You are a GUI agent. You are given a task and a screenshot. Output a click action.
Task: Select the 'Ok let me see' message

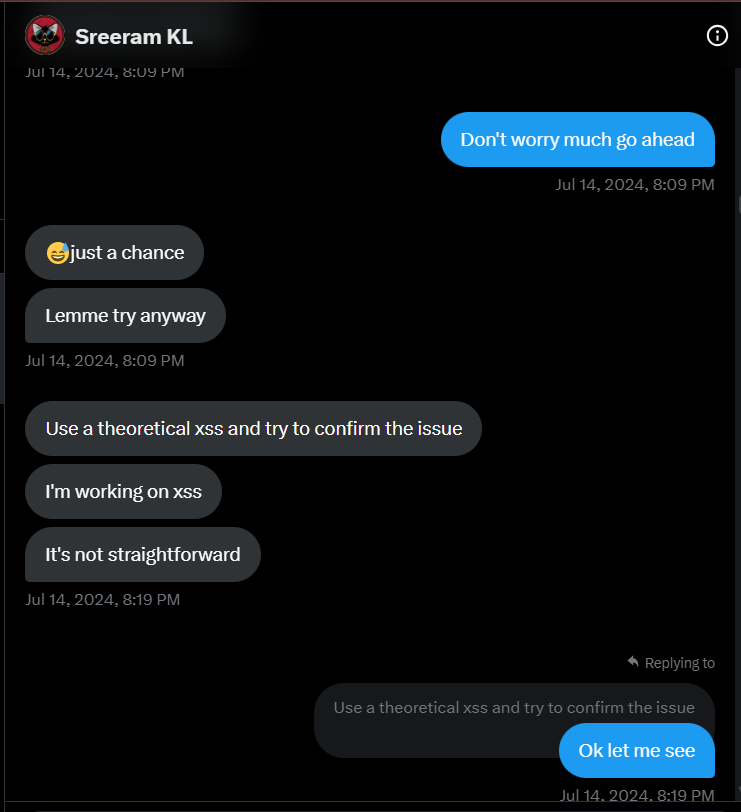(636, 750)
